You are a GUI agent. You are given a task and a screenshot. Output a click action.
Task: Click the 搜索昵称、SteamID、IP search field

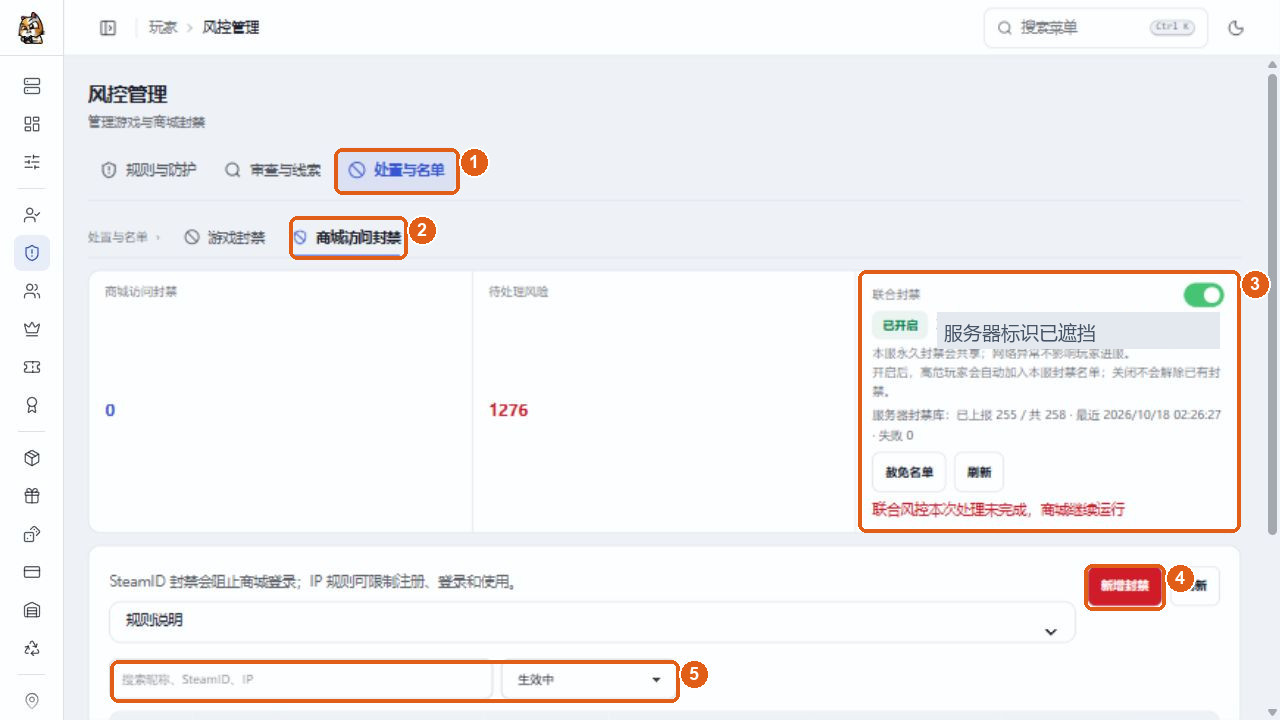[302, 680]
